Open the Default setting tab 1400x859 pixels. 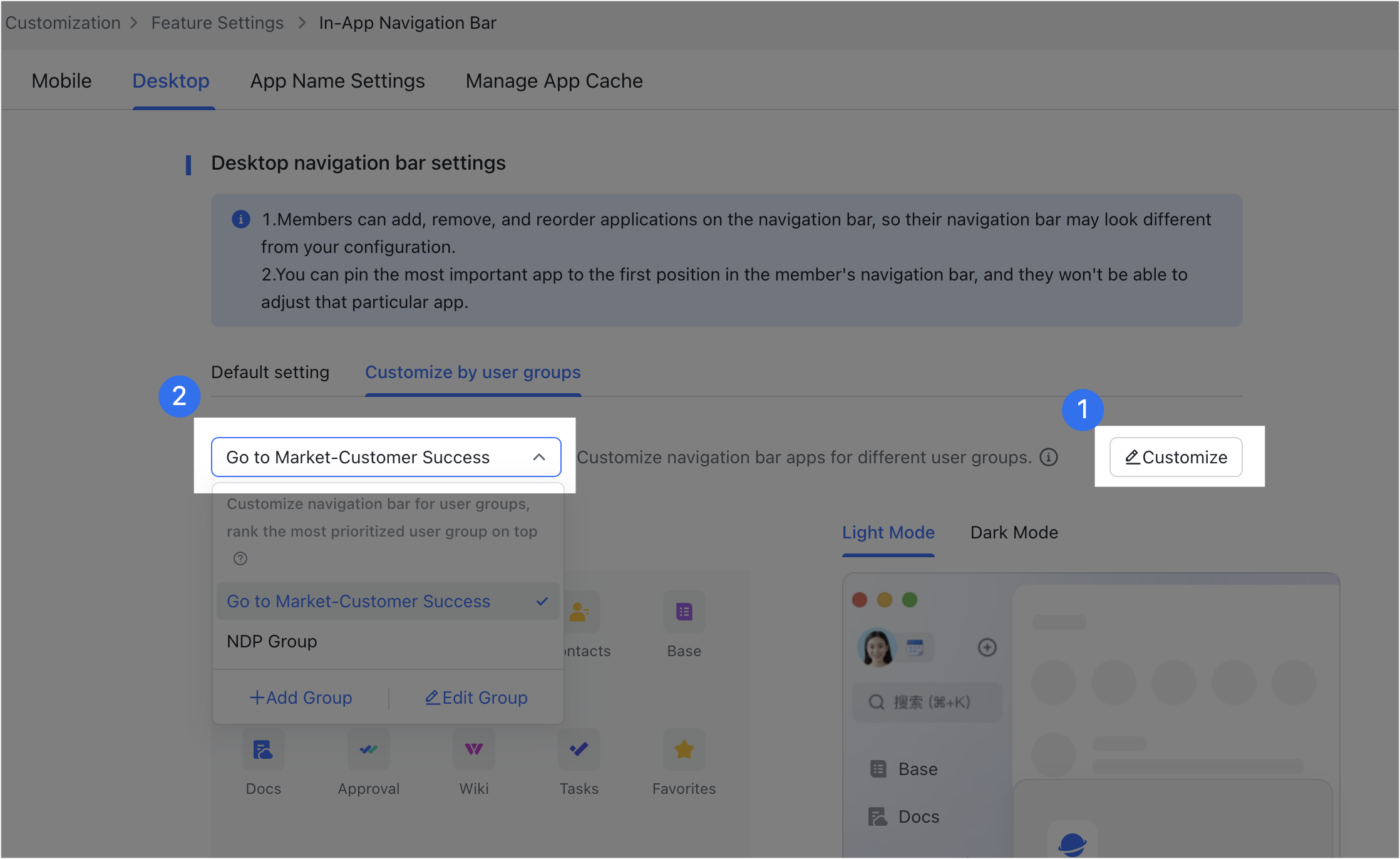[270, 372]
